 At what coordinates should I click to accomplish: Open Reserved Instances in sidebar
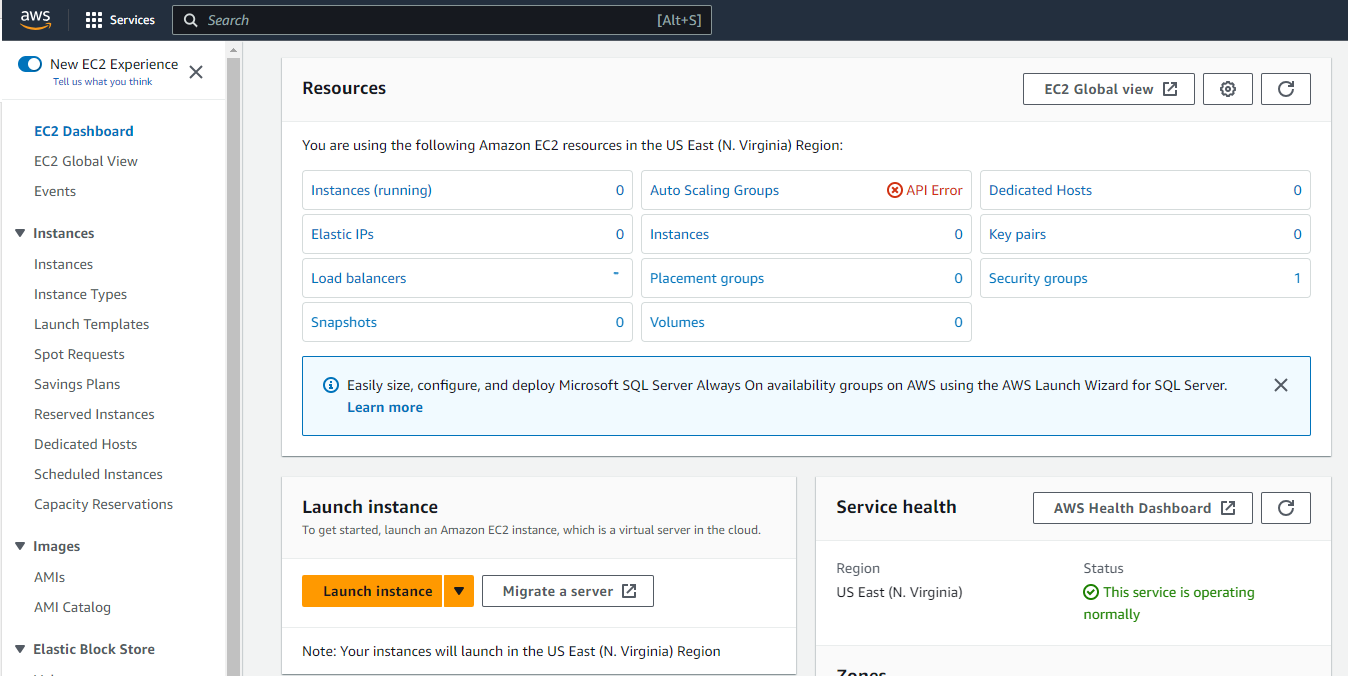(94, 414)
